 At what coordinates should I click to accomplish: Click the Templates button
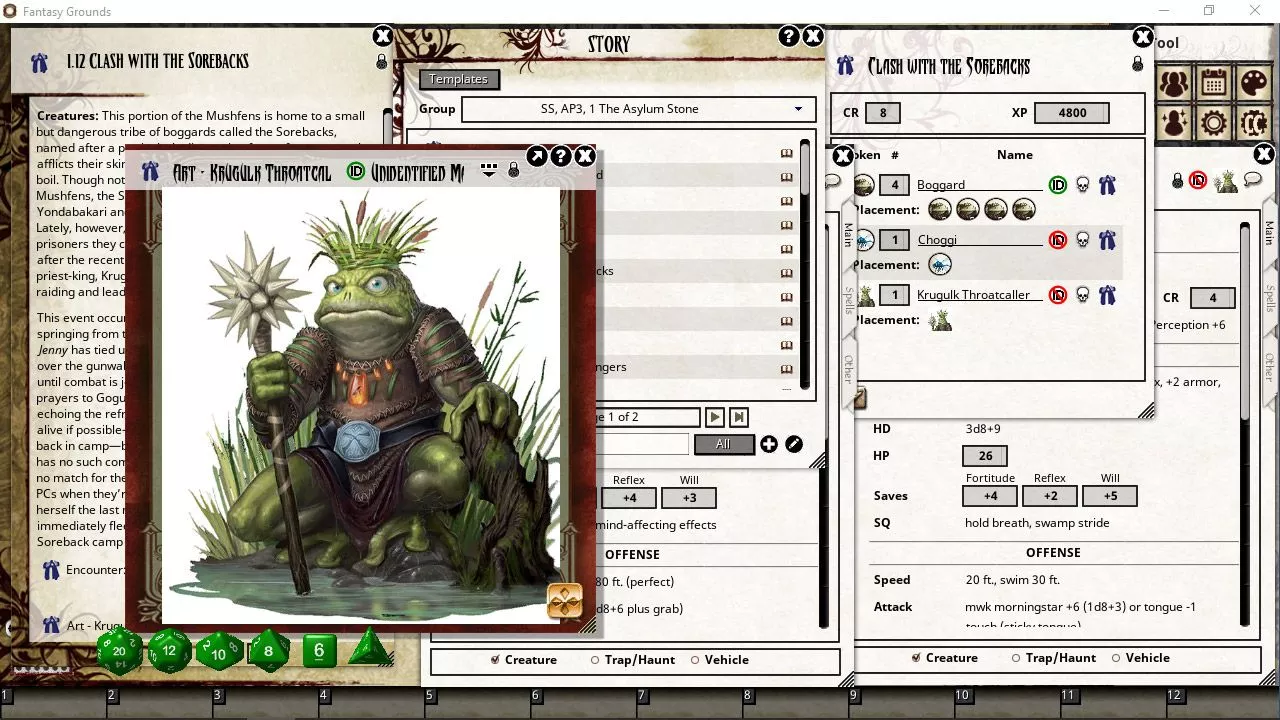pos(458,79)
